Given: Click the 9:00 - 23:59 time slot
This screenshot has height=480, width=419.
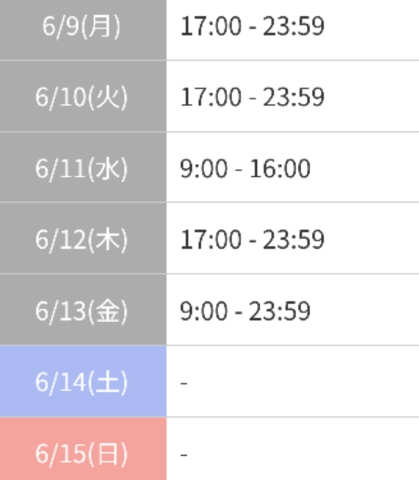Looking at the screenshot, I should tap(245, 311).
